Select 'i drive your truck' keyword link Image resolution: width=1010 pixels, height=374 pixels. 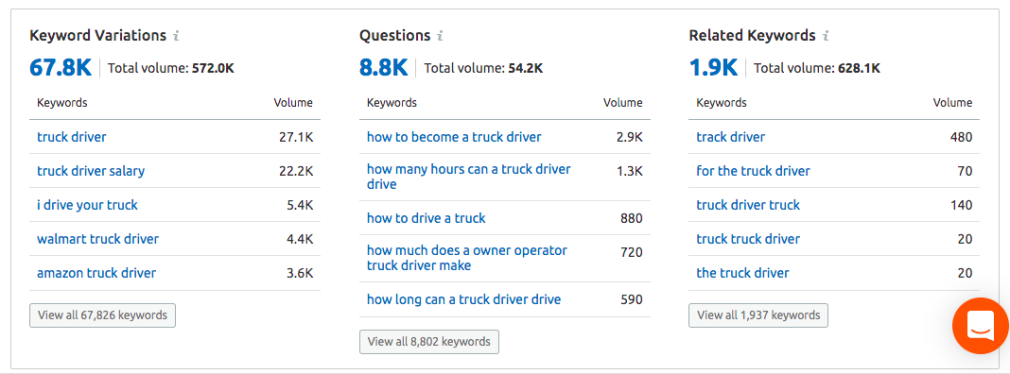pos(87,205)
